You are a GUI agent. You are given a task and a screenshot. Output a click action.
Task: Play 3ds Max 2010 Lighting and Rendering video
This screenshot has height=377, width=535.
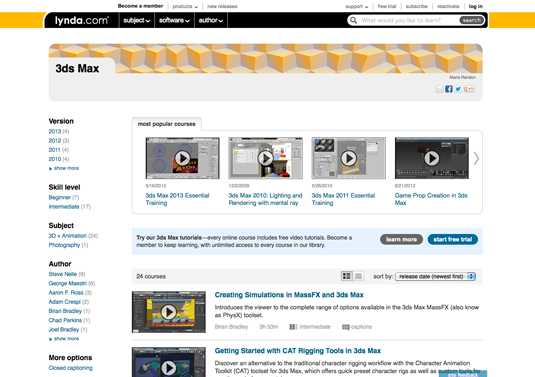[x=265, y=158]
